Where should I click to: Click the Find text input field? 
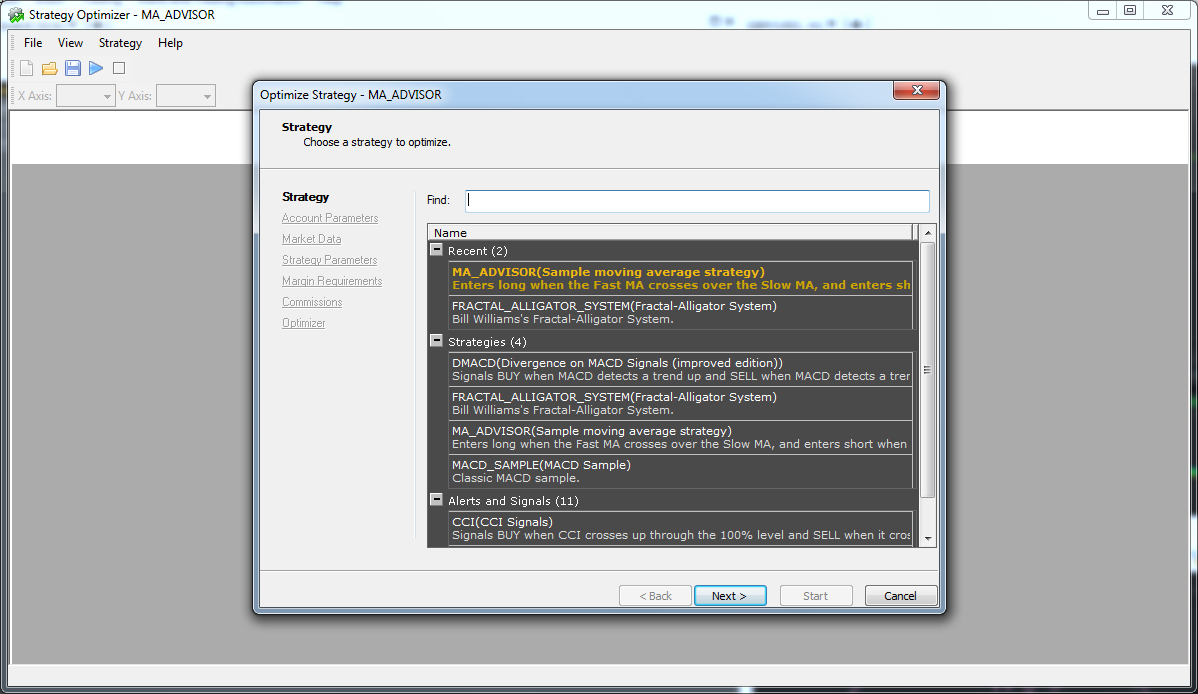tap(697, 200)
